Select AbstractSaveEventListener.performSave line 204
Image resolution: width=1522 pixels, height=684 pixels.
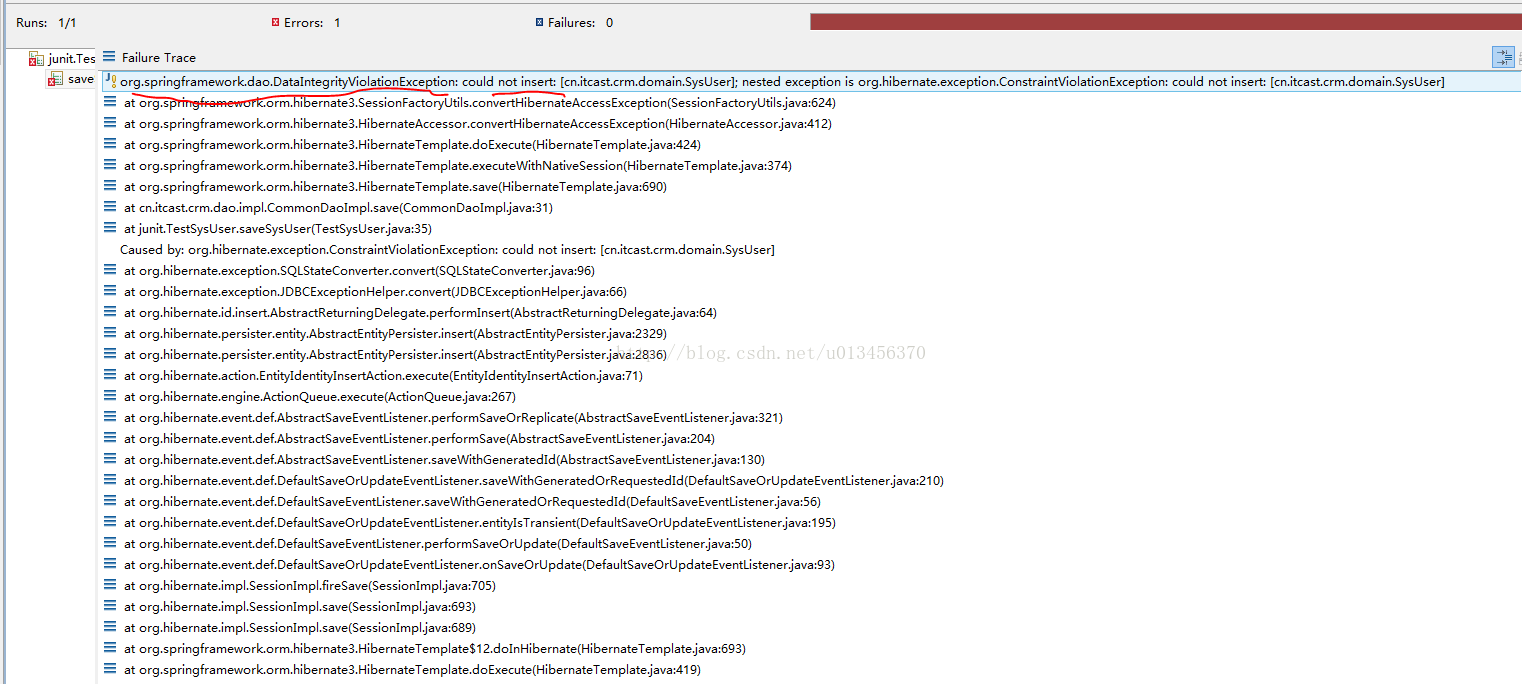[x=419, y=439]
